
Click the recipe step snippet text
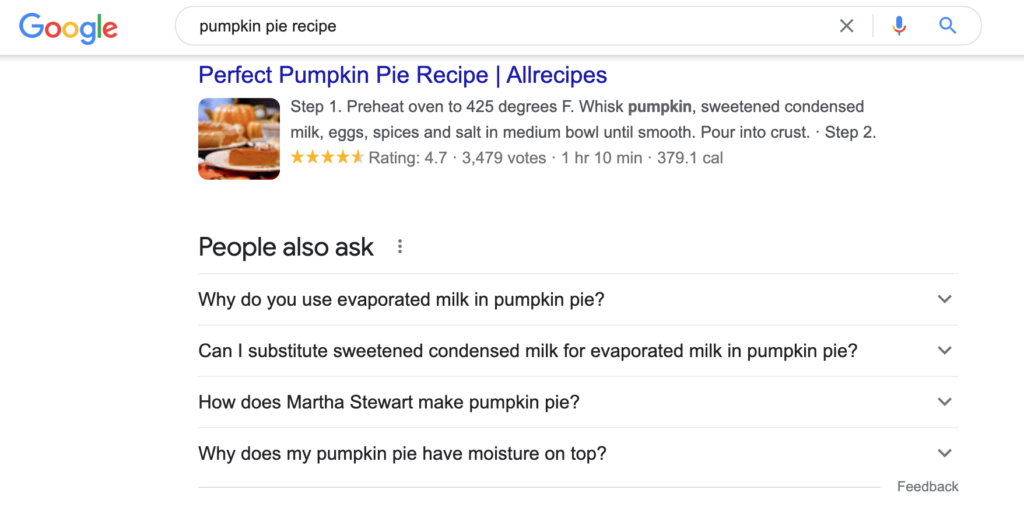pyautogui.click(x=582, y=119)
